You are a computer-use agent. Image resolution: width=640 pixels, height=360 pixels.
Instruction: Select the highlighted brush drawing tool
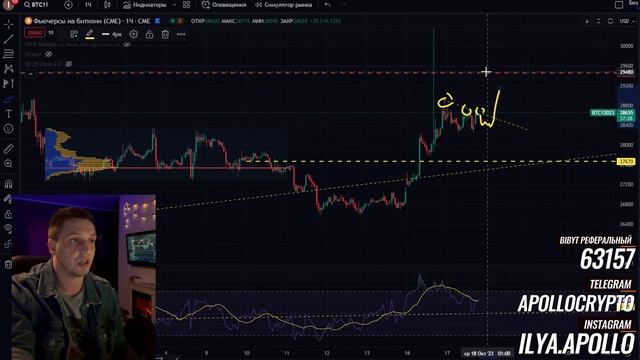pyautogui.click(x=9, y=99)
